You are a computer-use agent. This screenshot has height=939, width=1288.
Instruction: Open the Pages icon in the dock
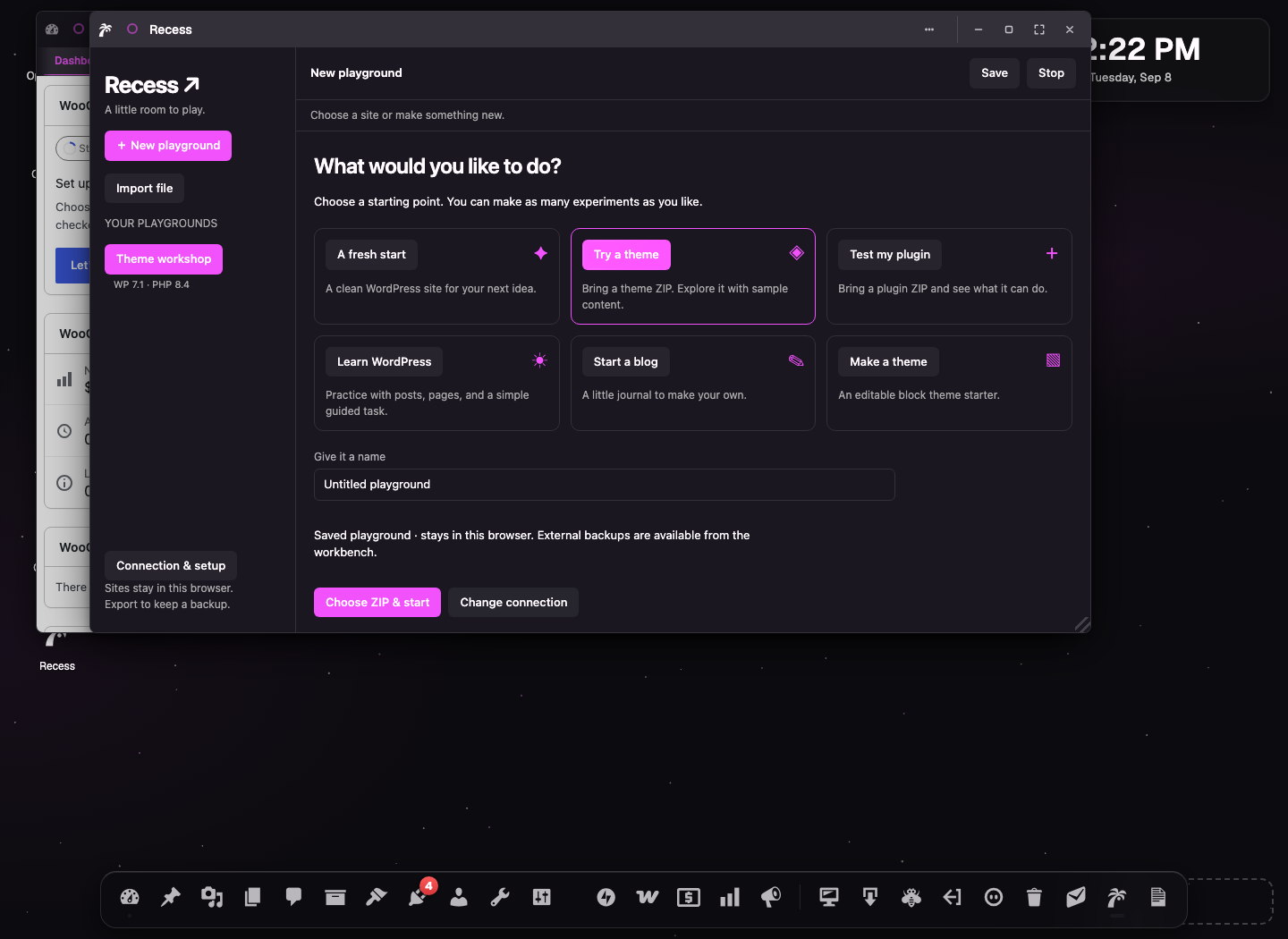point(253,897)
